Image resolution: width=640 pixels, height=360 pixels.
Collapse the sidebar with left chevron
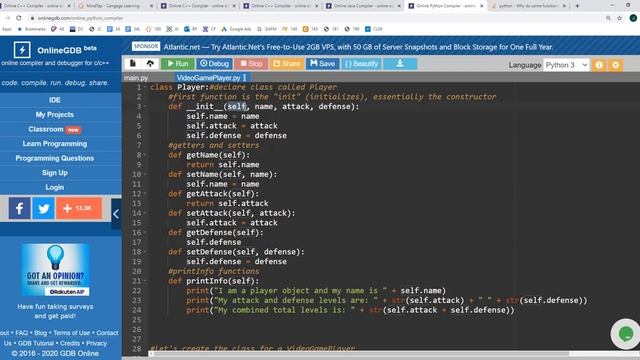[x=116, y=214]
